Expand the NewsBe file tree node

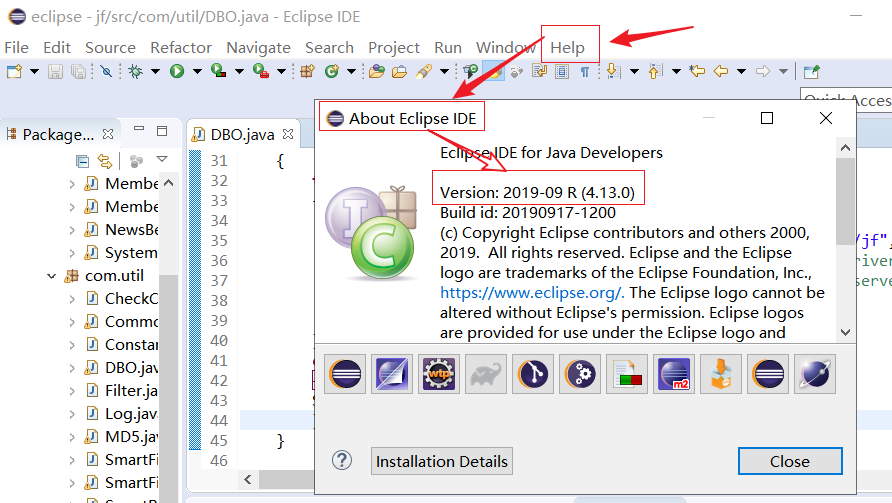pos(72,230)
